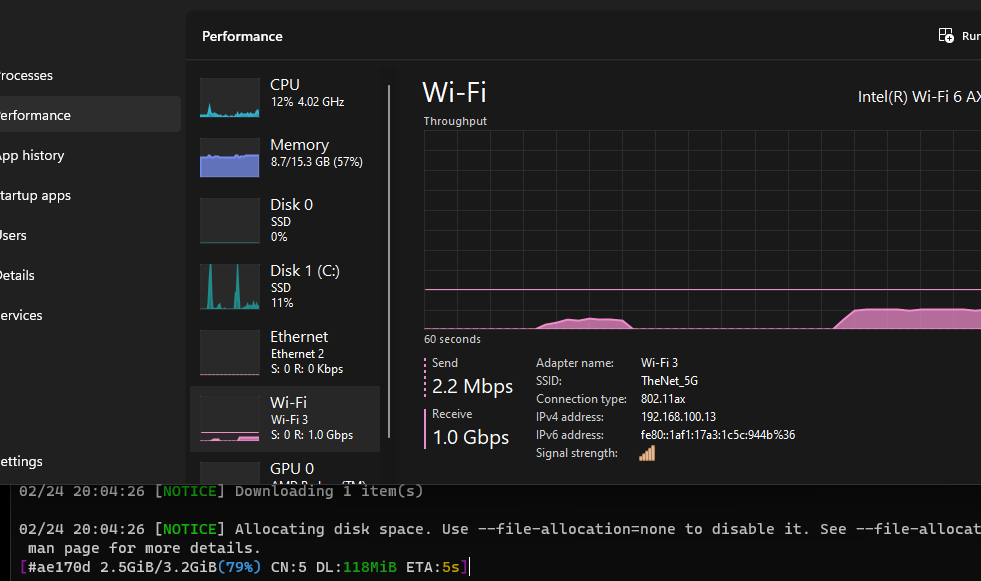981x581 pixels.
Task: Open the Disk 1 (C:) activity thumbnail
Action: coord(229,287)
